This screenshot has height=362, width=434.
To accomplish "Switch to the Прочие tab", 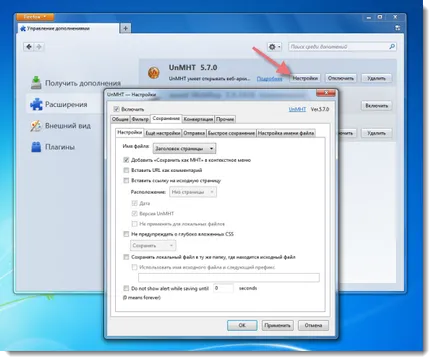I will click(x=225, y=119).
